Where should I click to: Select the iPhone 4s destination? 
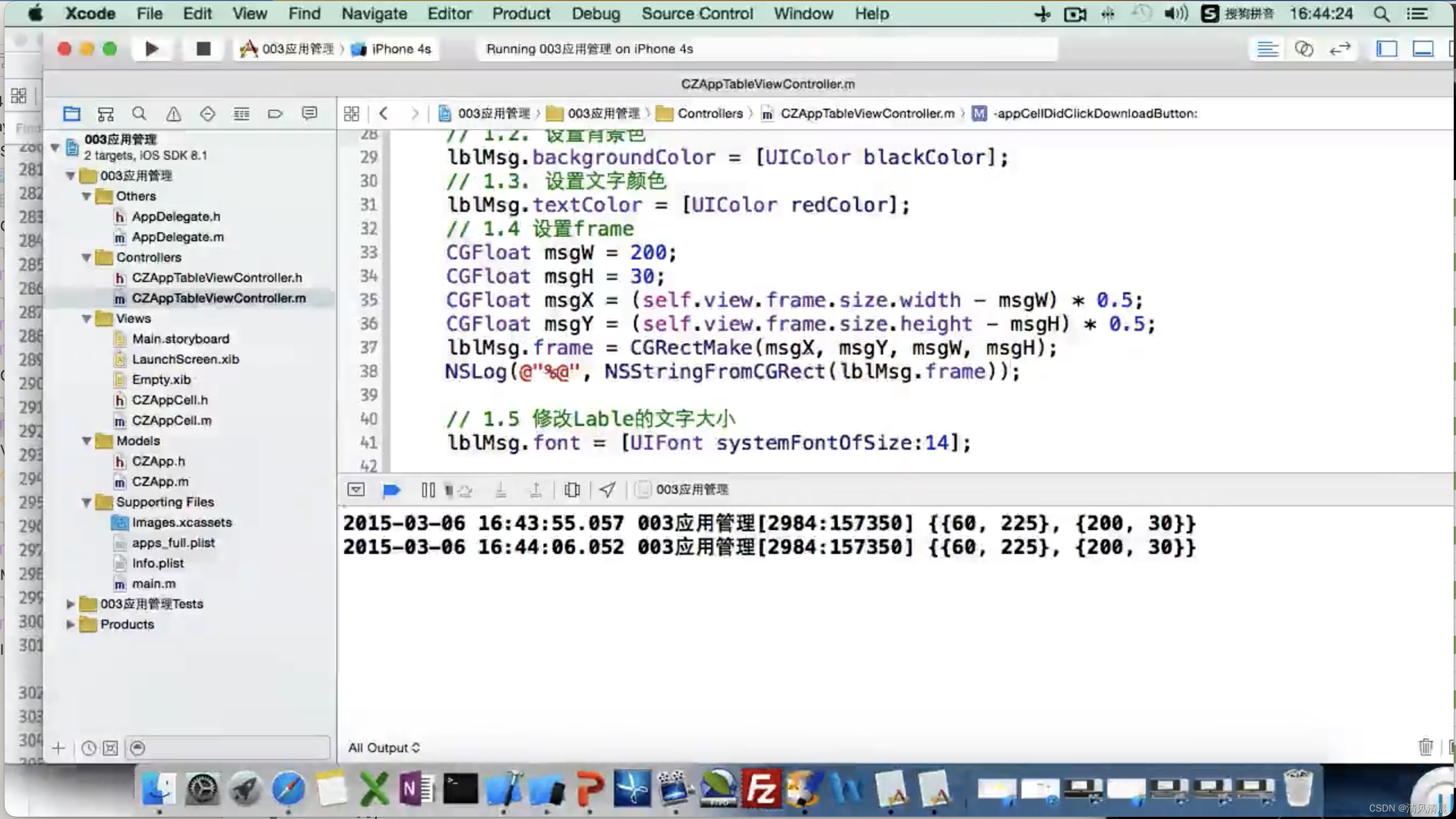coord(392,49)
